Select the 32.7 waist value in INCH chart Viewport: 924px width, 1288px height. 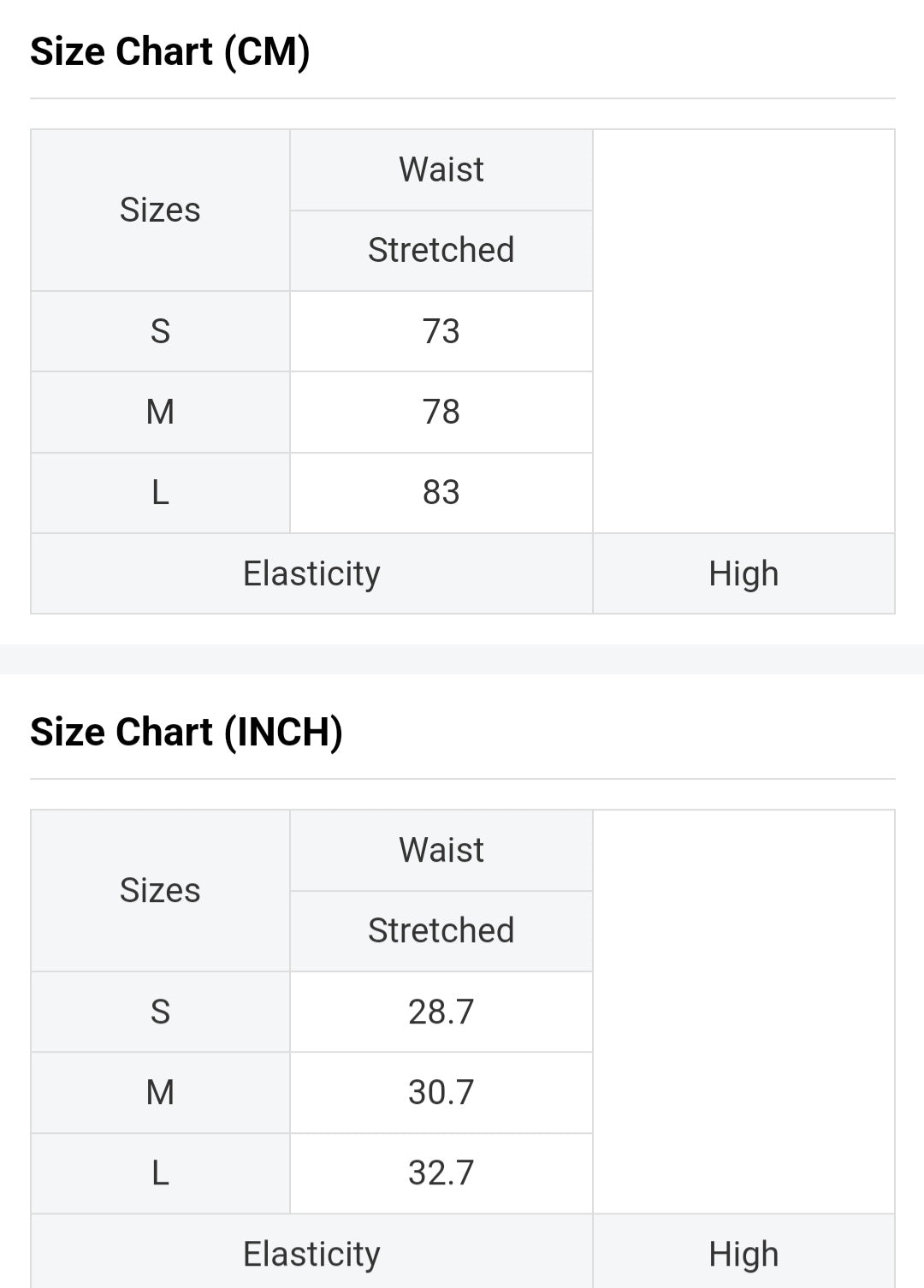[441, 1172]
